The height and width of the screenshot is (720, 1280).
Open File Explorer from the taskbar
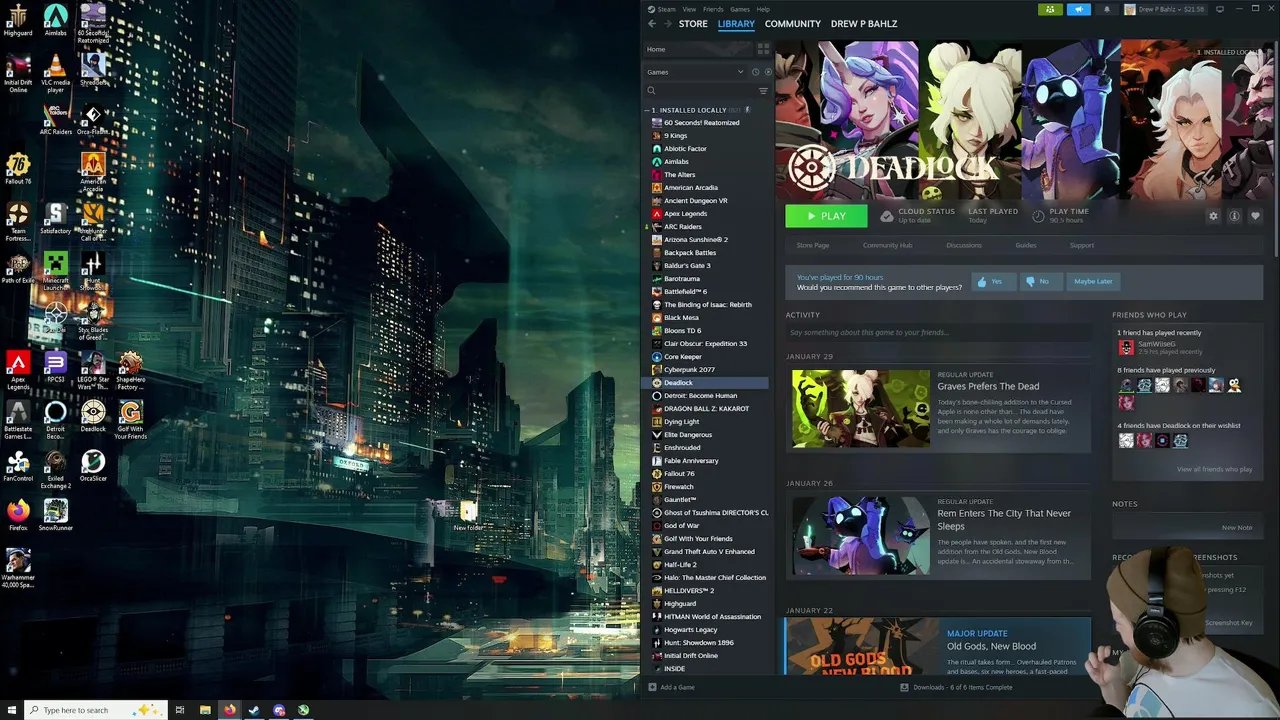coord(205,710)
